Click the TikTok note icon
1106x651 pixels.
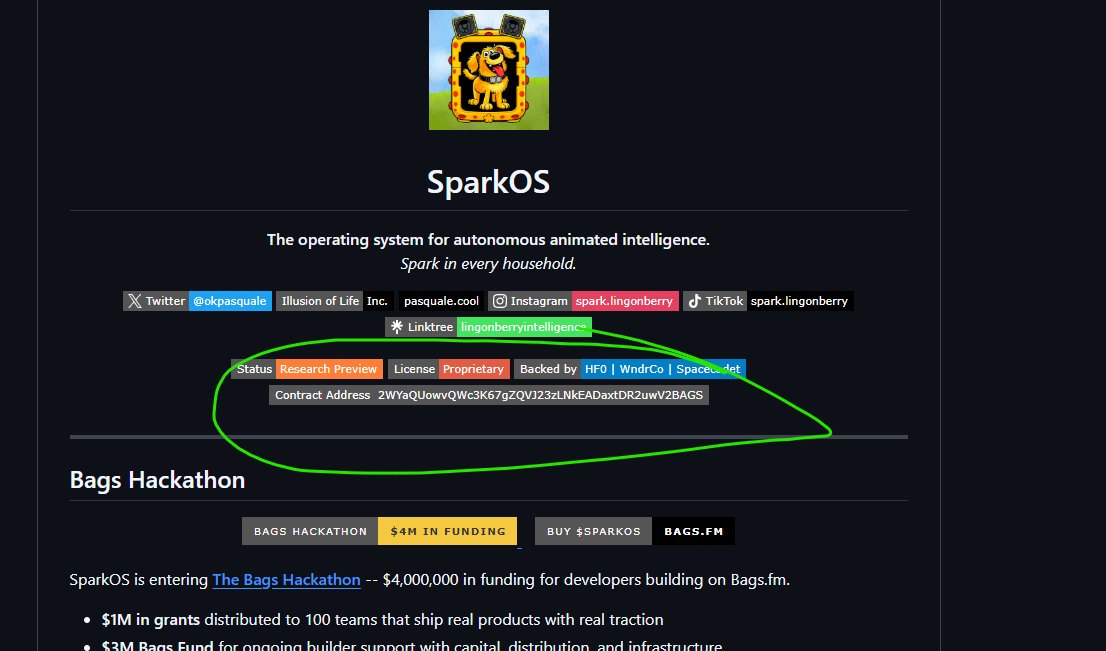[695, 301]
